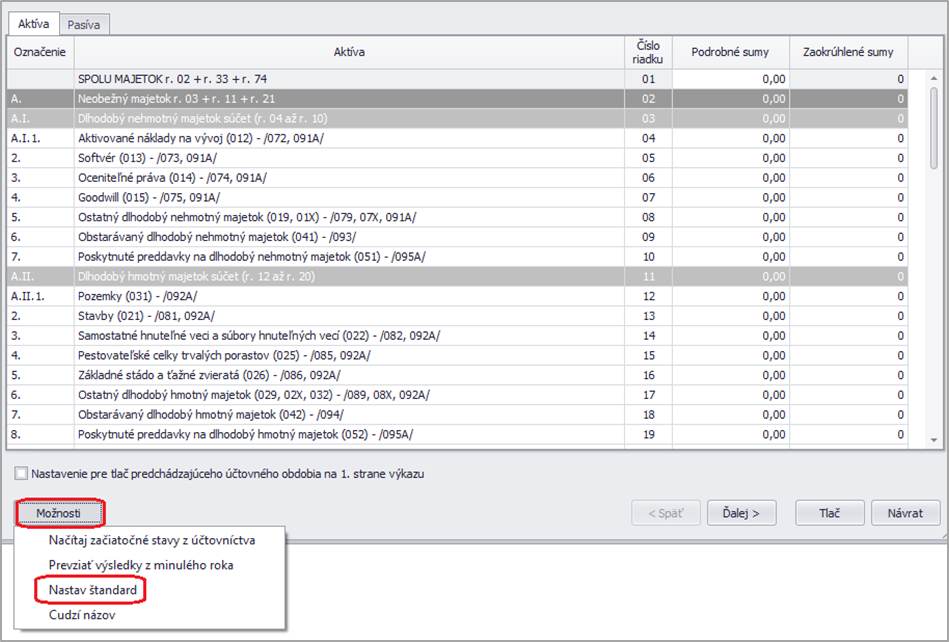Image resolution: width=949 pixels, height=642 pixels.
Task: Switch to the Pasíva tab
Action: (84, 23)
